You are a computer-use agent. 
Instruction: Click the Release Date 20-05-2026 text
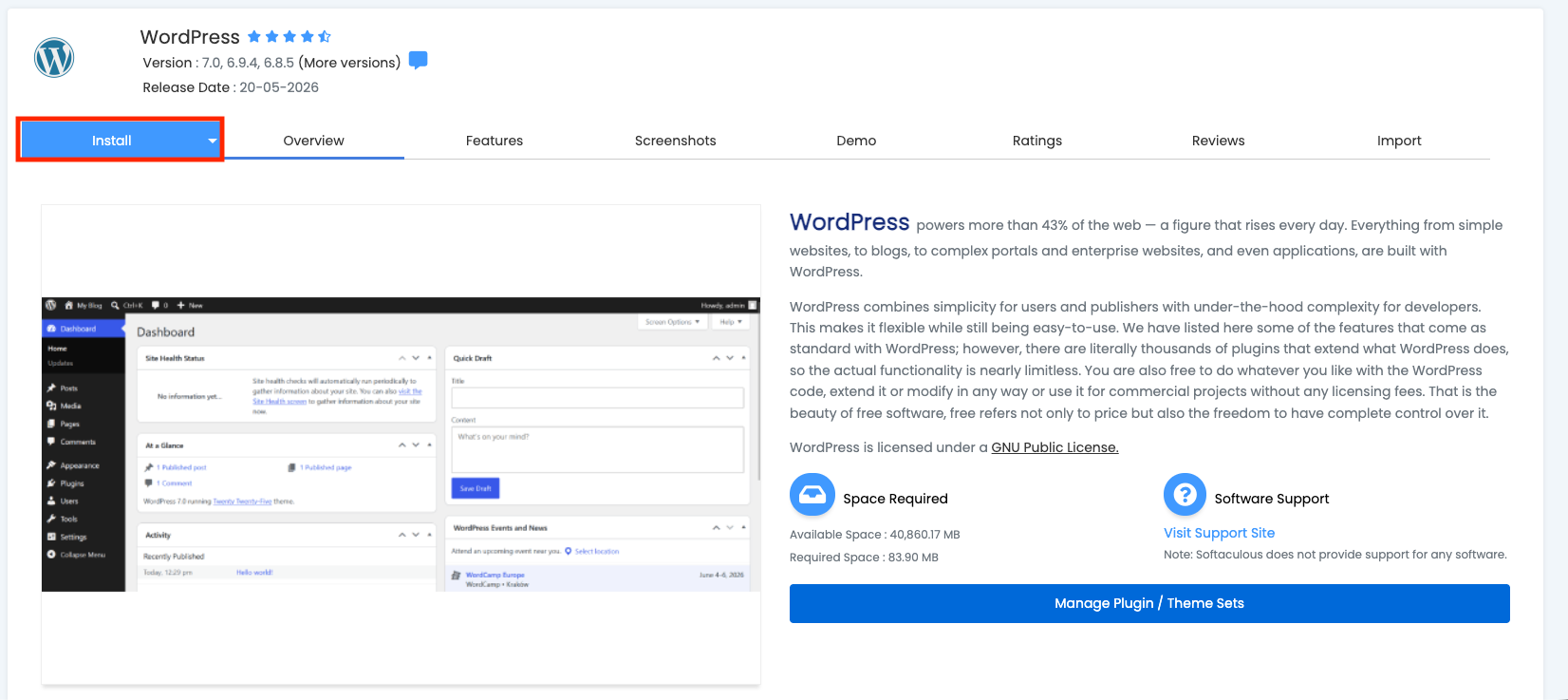pyautogui.click(x=231, y=87)
